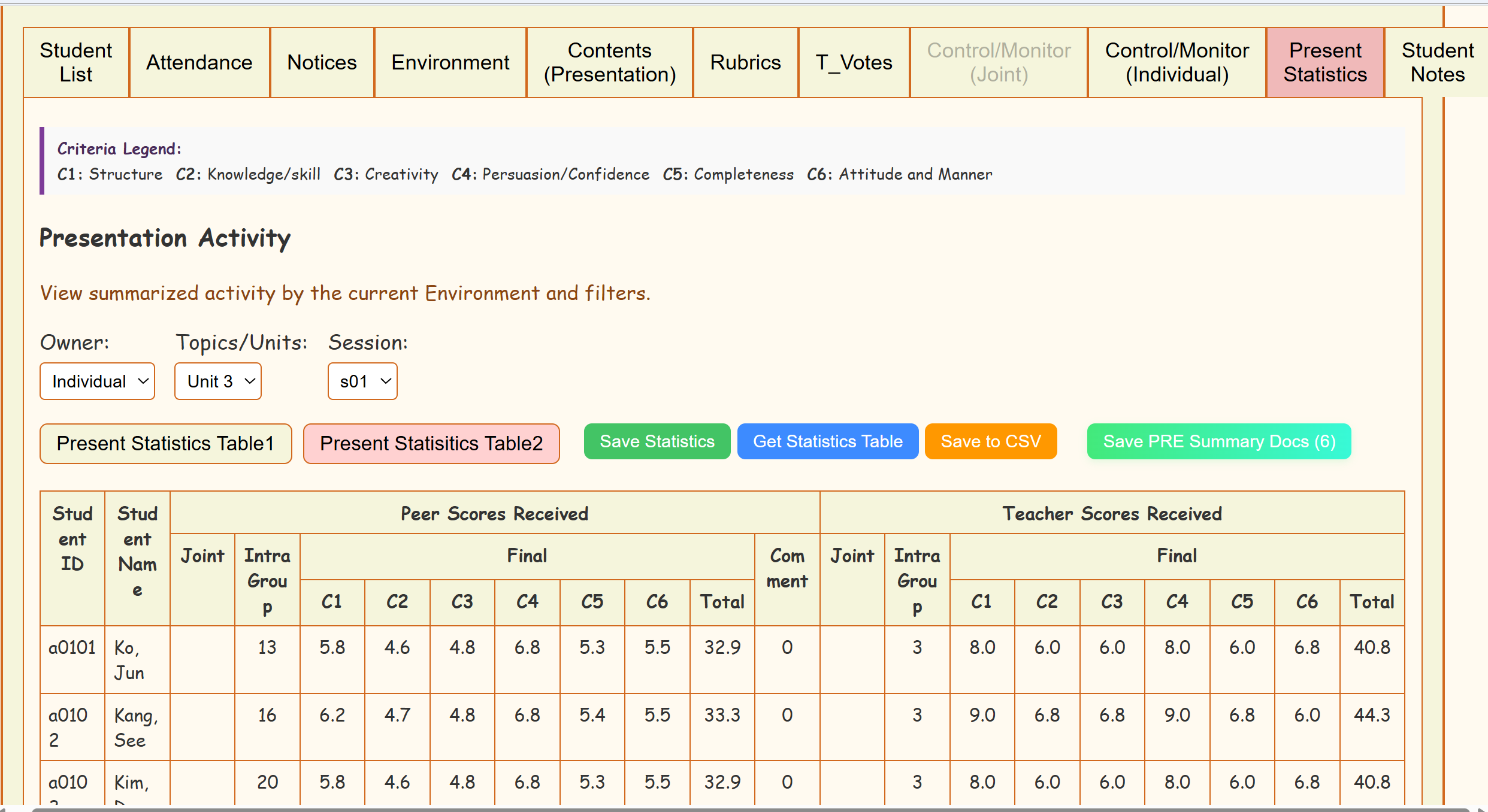The width and height of the screenshot is (1488, 812).
Task: Expand the Topics/Units dropdown showing Unit 3
Action: click(x=218, y=381)
